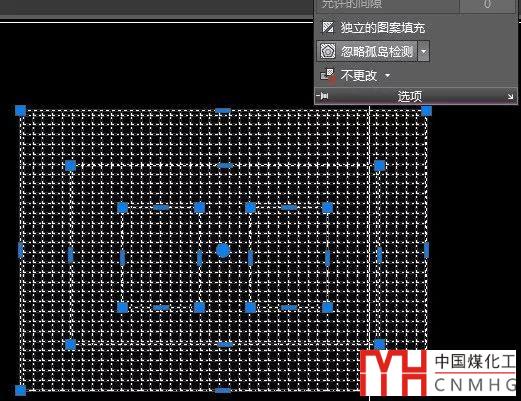Click the 不更改 draw order icon

pos(328,75)
